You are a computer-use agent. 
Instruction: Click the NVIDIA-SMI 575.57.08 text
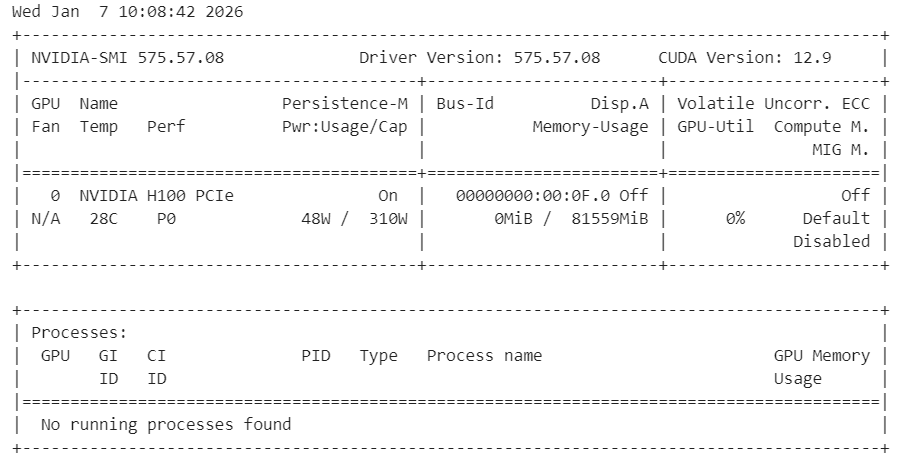(127, 57)
